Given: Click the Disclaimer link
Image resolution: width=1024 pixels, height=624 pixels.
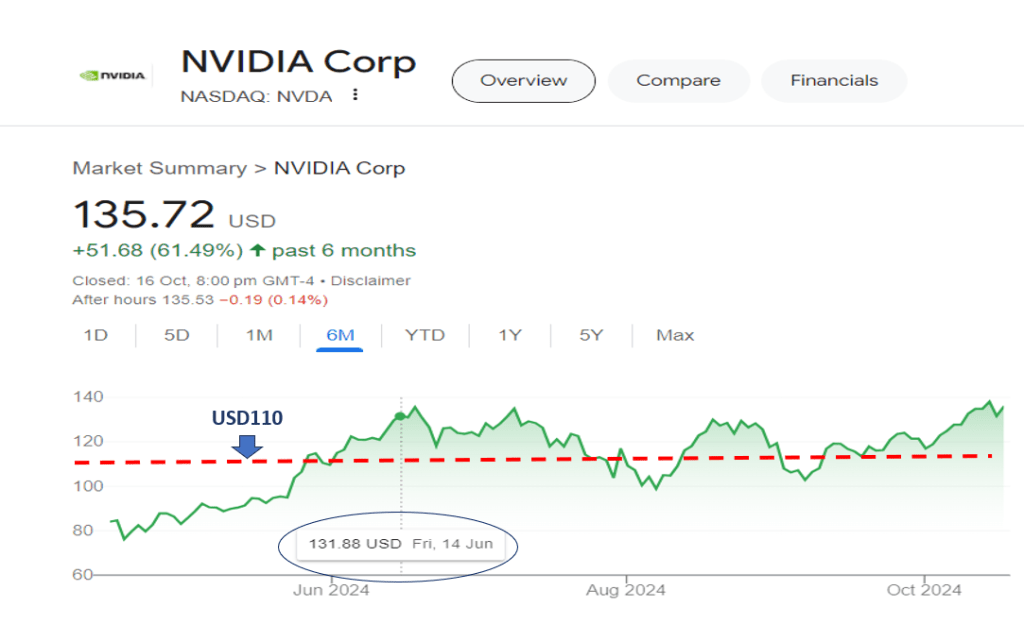Looking at the screenshot, I should click(371, 281).
